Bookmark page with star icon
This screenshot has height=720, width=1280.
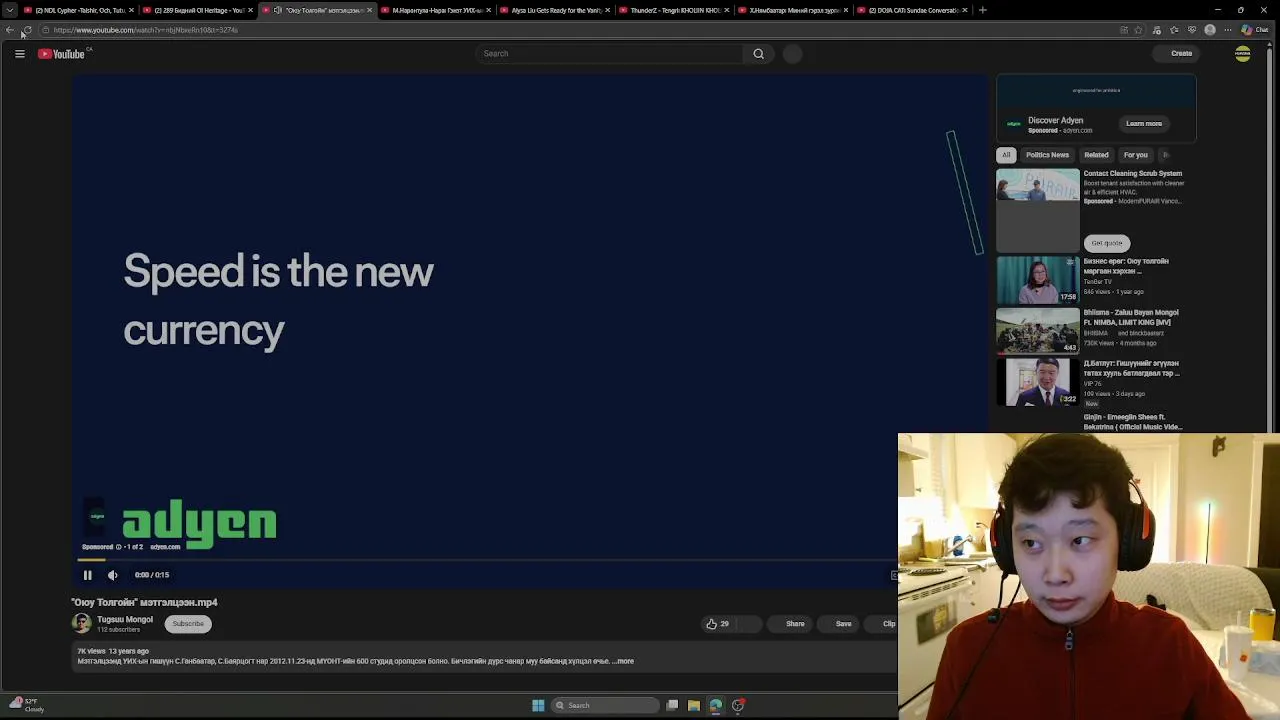[x=1138, y=30]
